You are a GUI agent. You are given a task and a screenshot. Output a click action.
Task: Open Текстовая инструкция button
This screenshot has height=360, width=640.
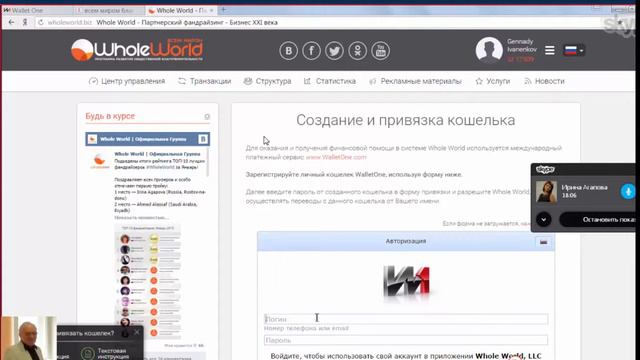pos(105,353)
